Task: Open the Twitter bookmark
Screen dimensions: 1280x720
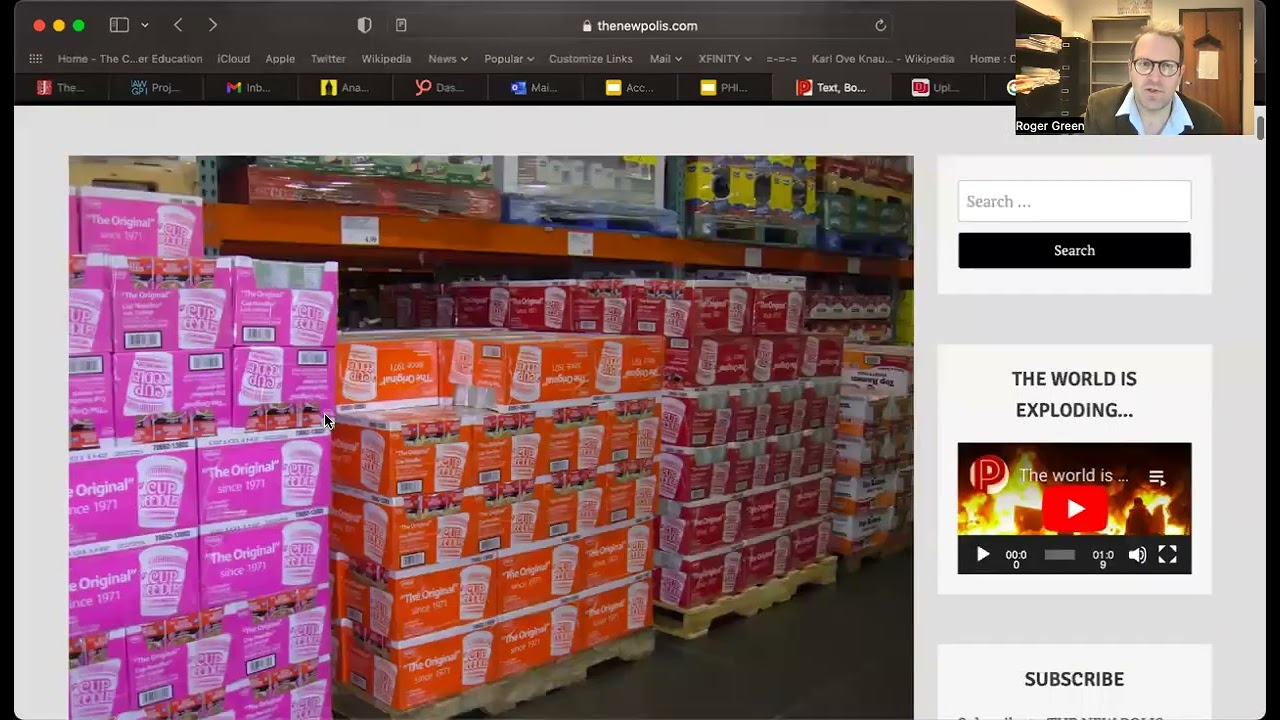Action: pos(328,59)
